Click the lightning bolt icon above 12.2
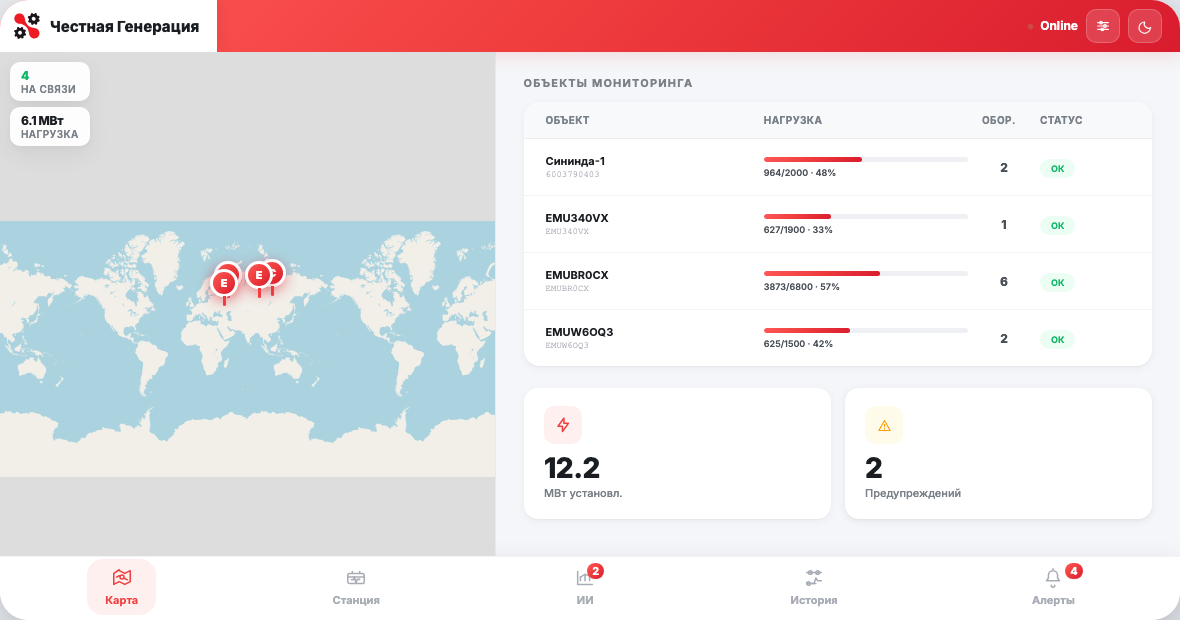Viewport: 1180px width, 620px height. [x=563, y=425]
